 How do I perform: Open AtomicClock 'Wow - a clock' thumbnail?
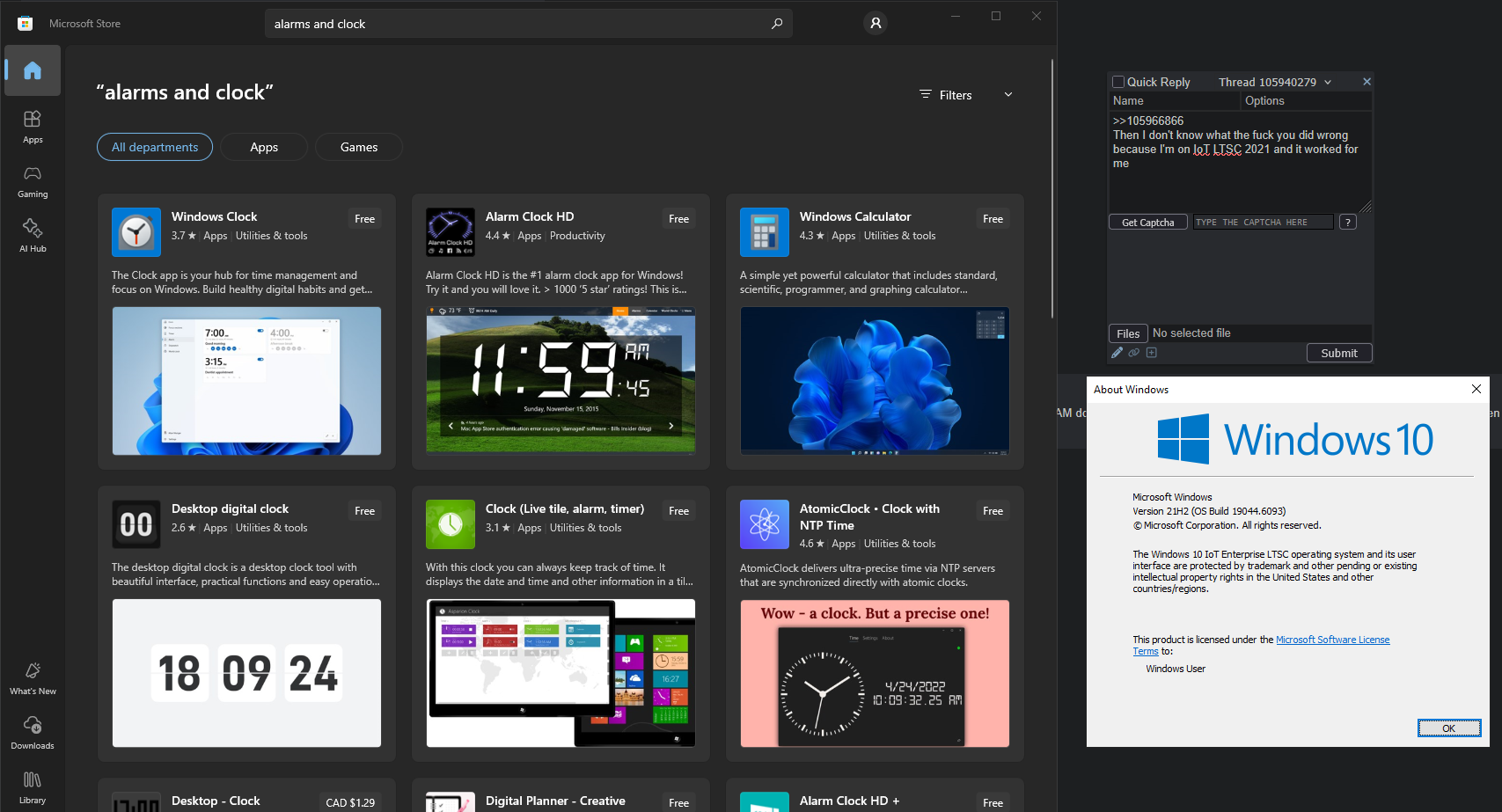pos(875,673)
